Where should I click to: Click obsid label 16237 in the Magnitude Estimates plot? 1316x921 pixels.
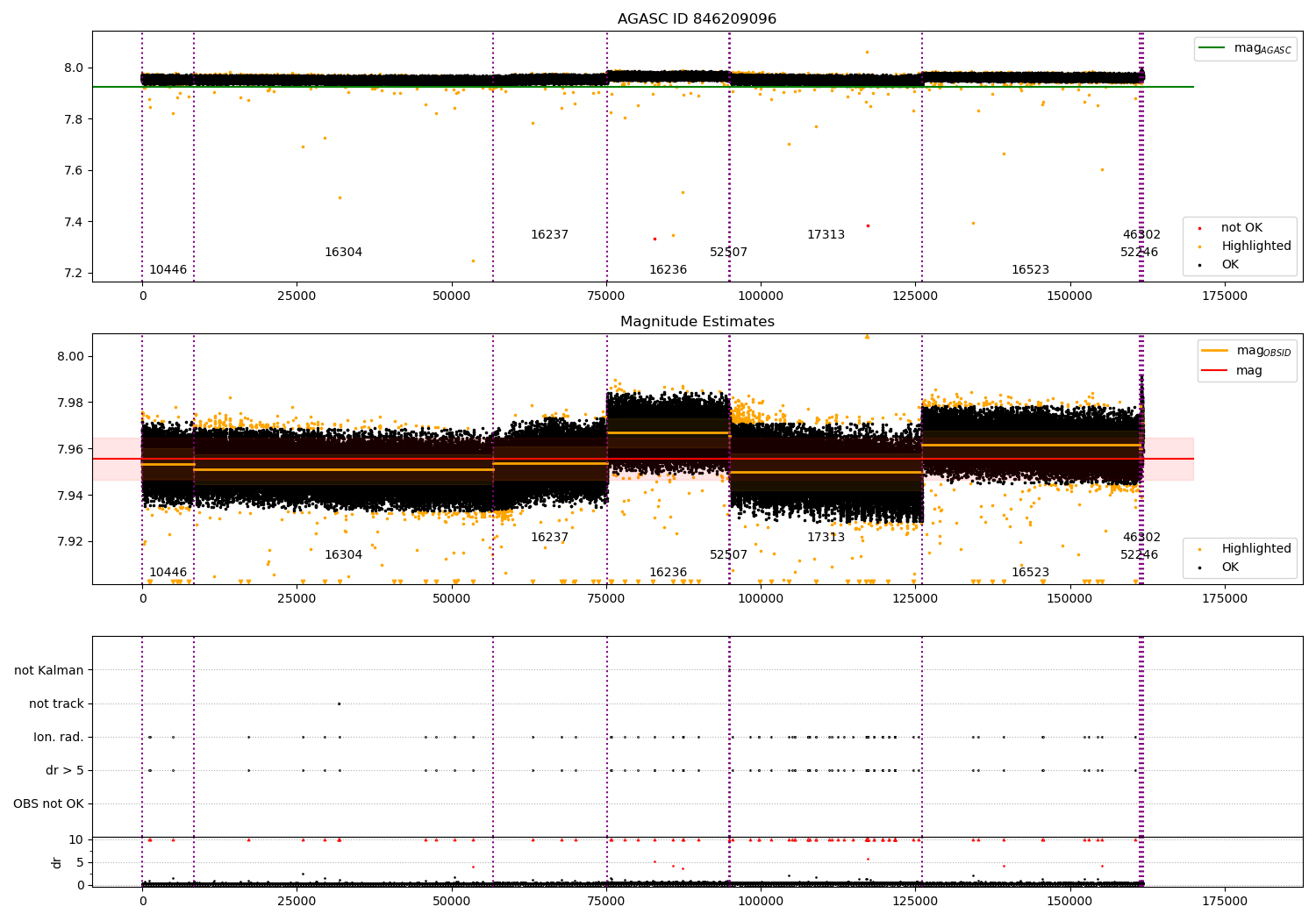(x=549, y=538)
